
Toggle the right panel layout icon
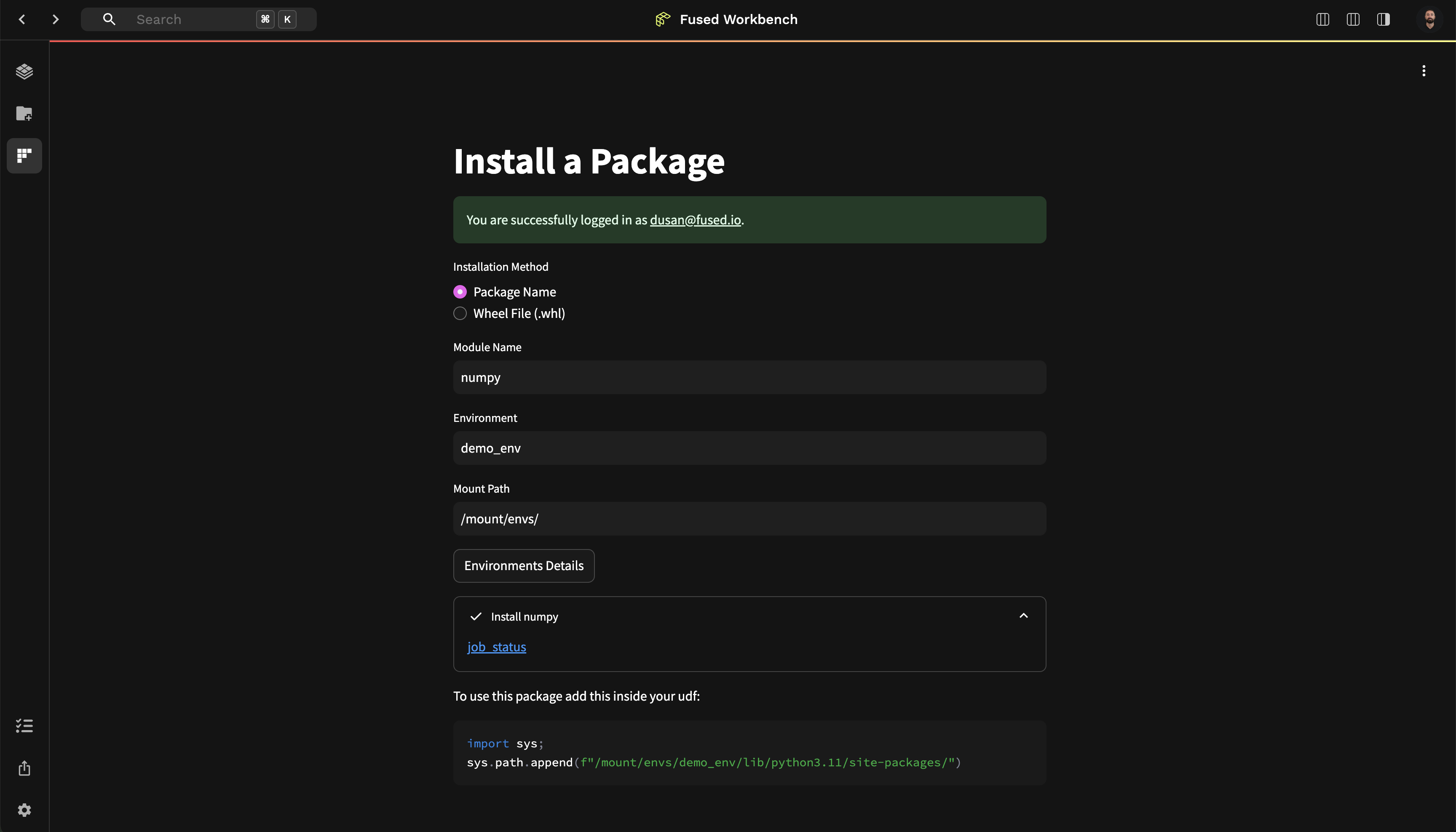click(1383, 19)
